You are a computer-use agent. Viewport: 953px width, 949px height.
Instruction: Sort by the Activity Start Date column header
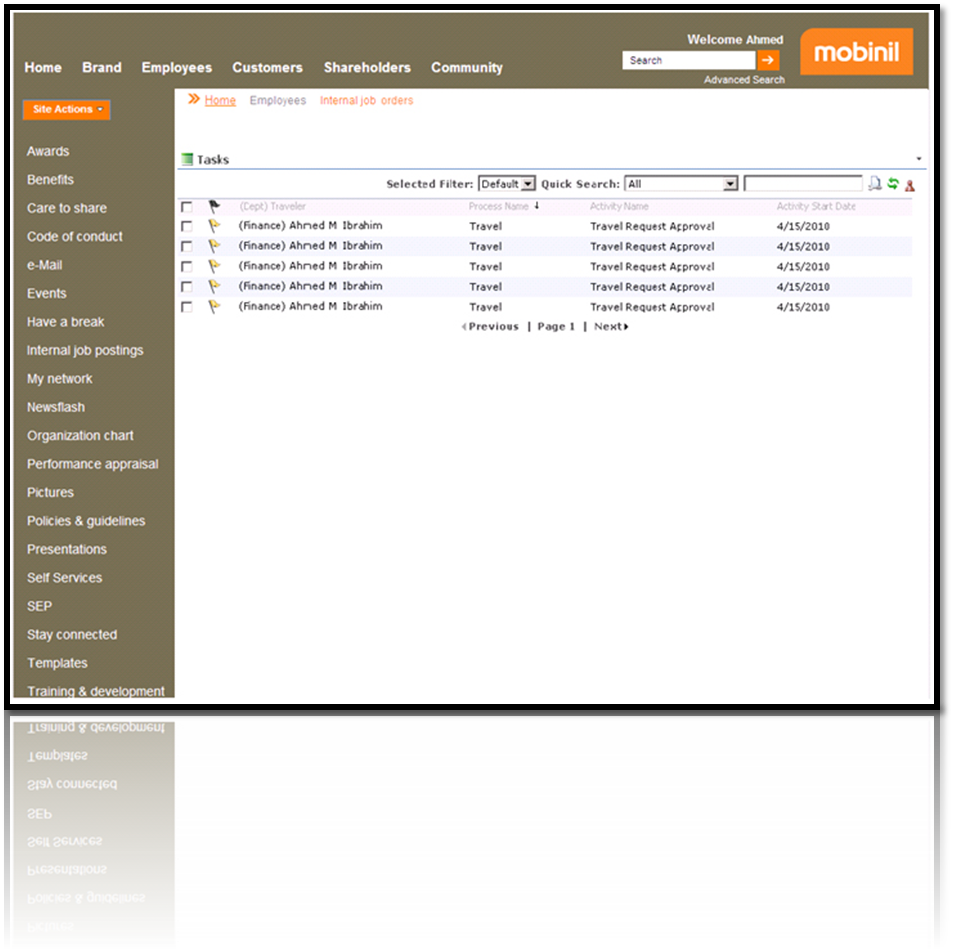(x=816, y=206)
